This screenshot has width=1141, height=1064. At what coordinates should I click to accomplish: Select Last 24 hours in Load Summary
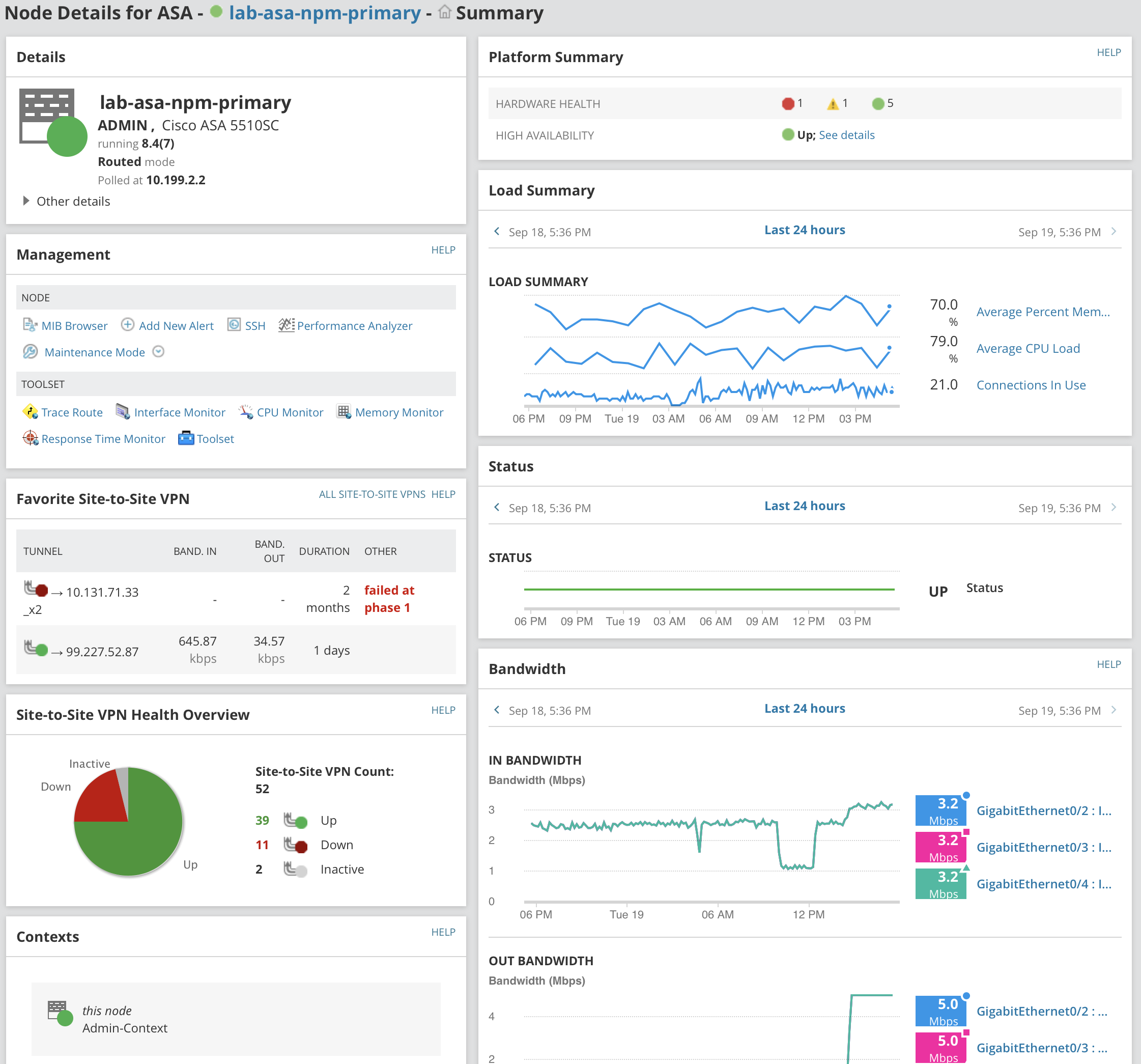pos(805,230)
